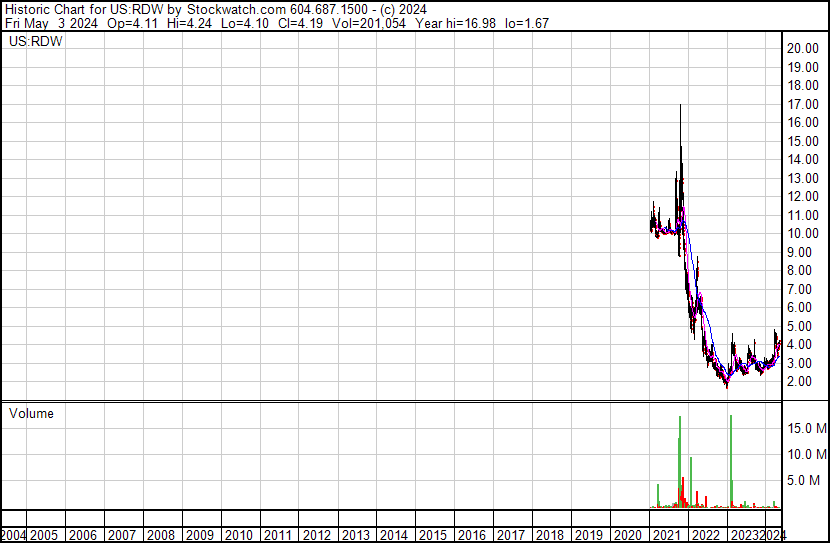This screenshot has width=830, height=543.
Task: Click the 'Op=4.11' open value
Action: [x=132, y=23]
